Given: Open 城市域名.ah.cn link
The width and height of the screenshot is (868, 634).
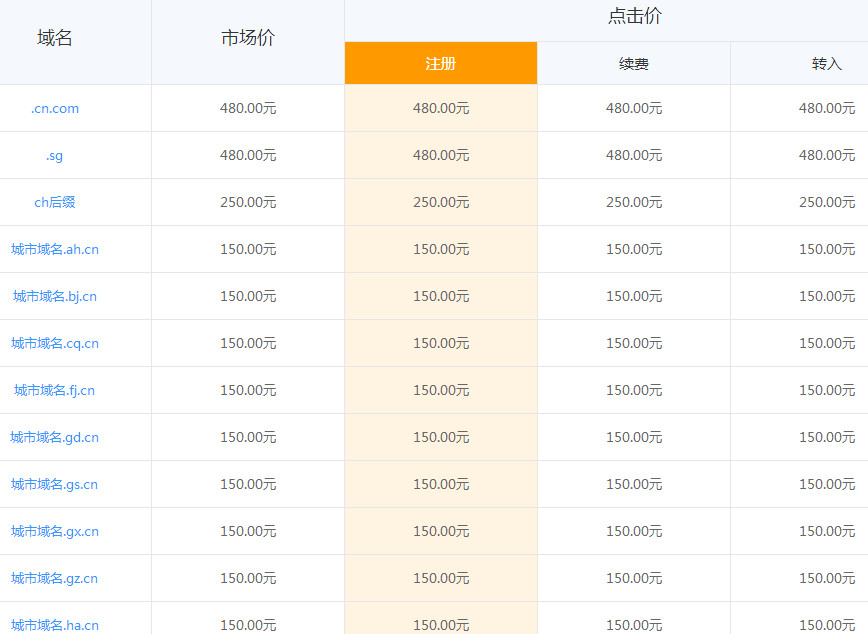Looking at the screenshot, I should pyautogui.click(x=55, y=250).
